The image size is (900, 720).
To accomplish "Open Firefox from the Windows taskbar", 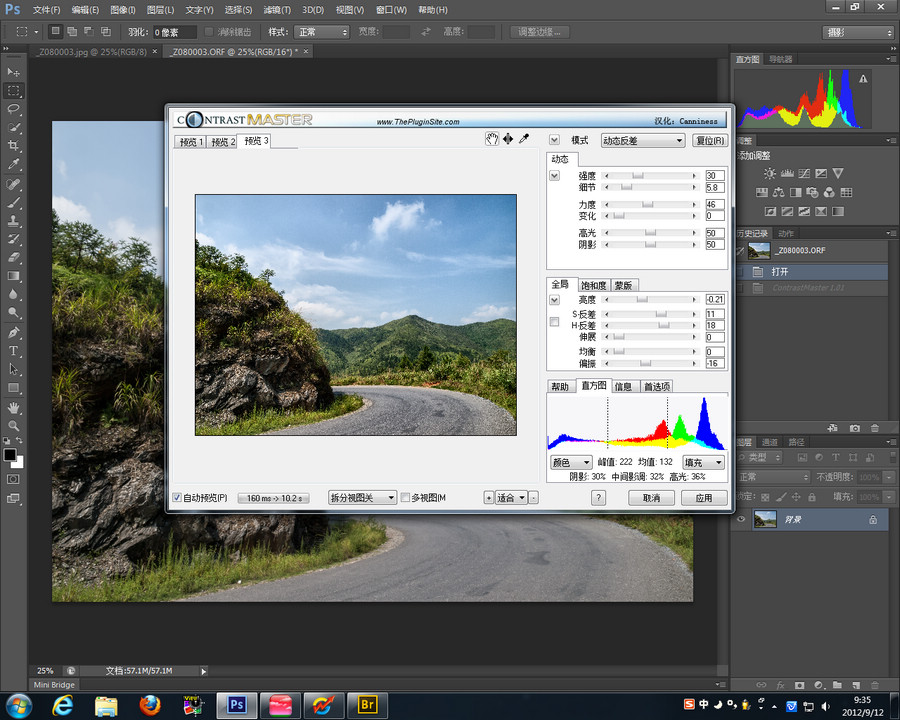I will (150, 705).
